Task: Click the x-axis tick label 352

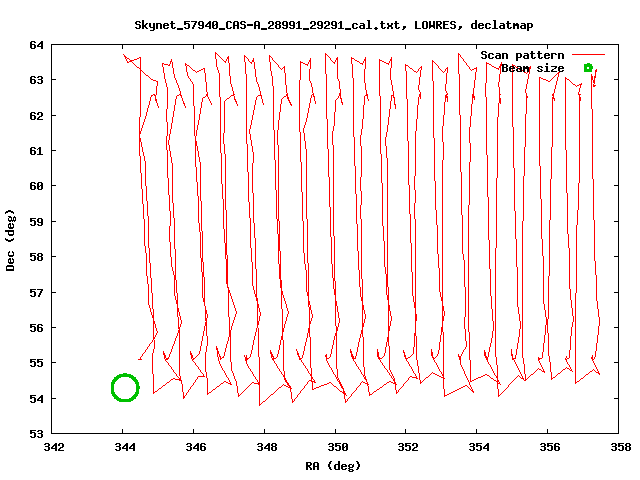Action: pos(408,447)
